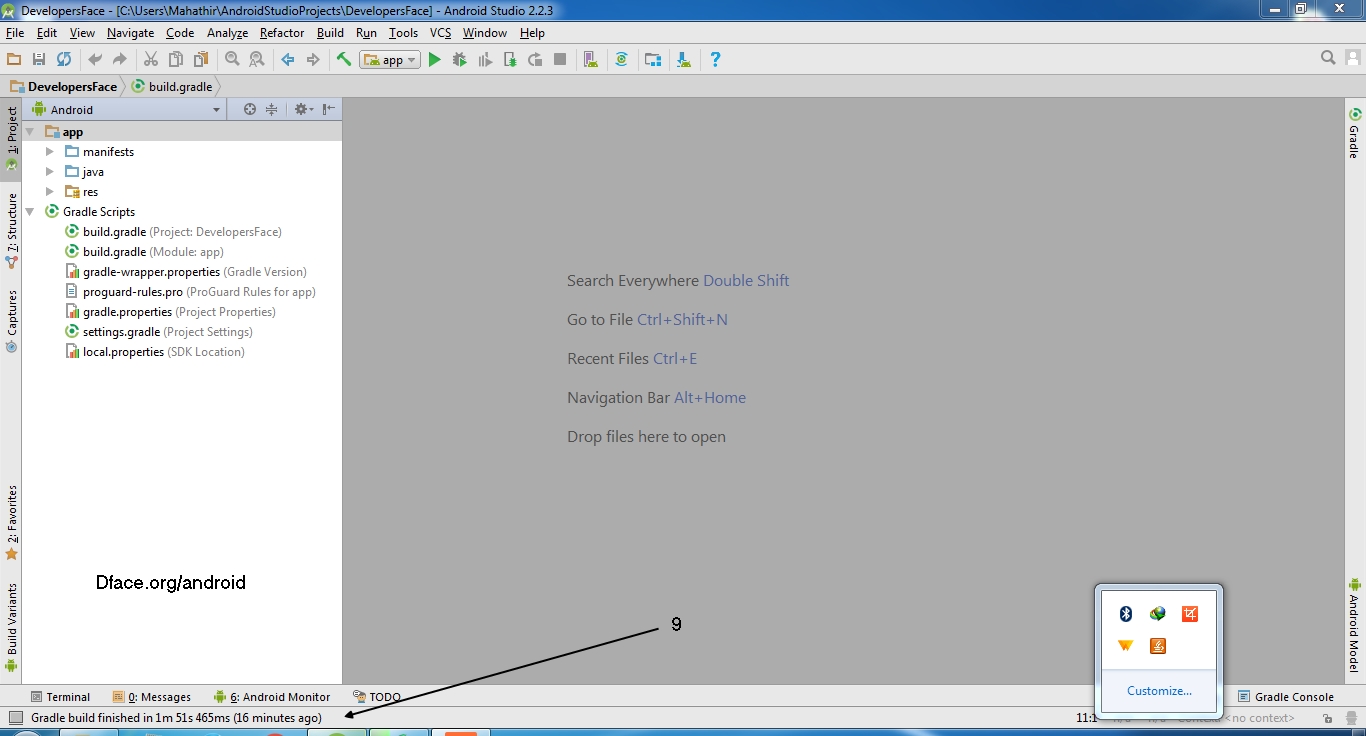Viewport: 1366px width, 736px height.
Task: Click the build.gradle breadcrumb in navigation bar
Action: point(172,87)
